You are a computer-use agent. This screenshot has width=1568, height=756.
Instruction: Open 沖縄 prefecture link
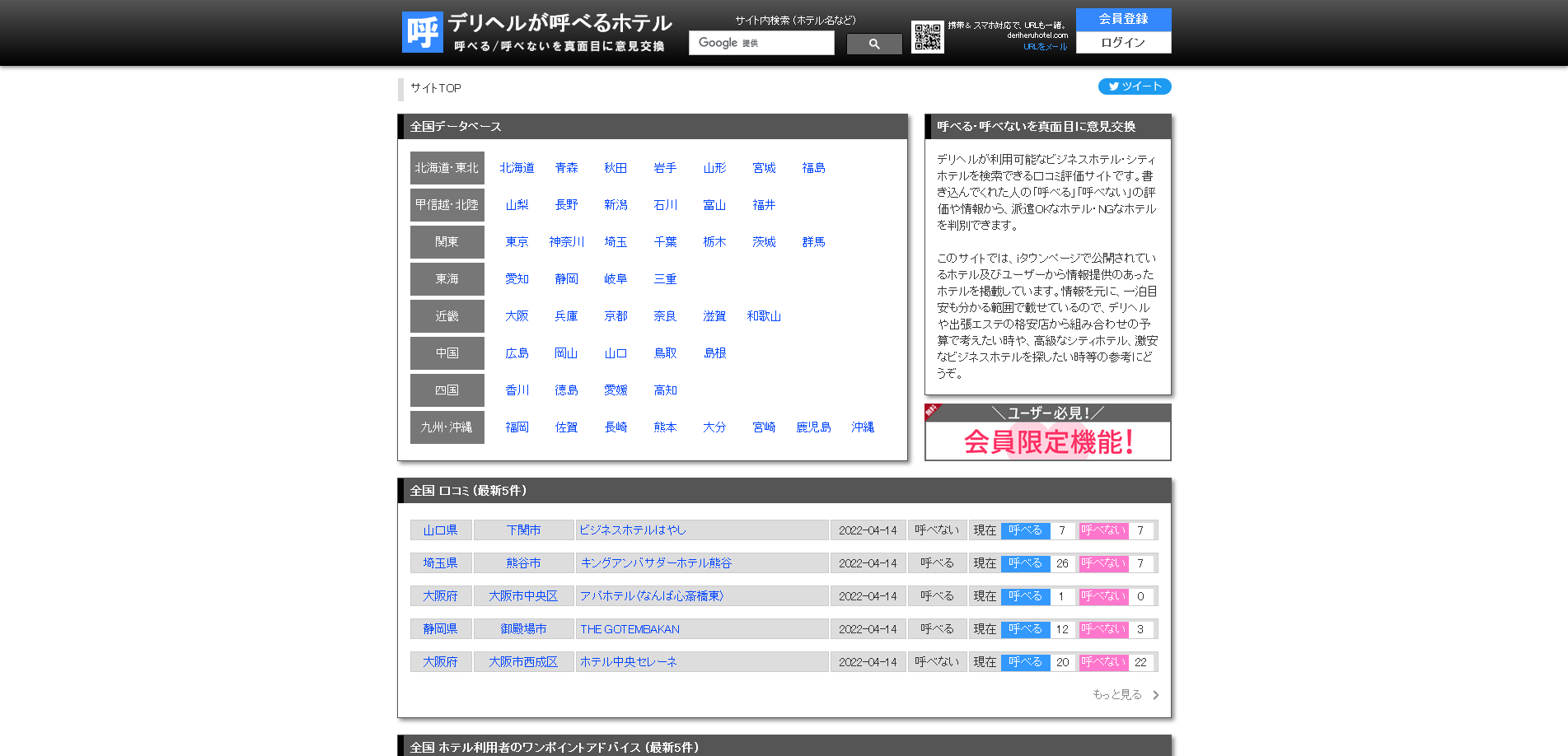pos(863,427)
